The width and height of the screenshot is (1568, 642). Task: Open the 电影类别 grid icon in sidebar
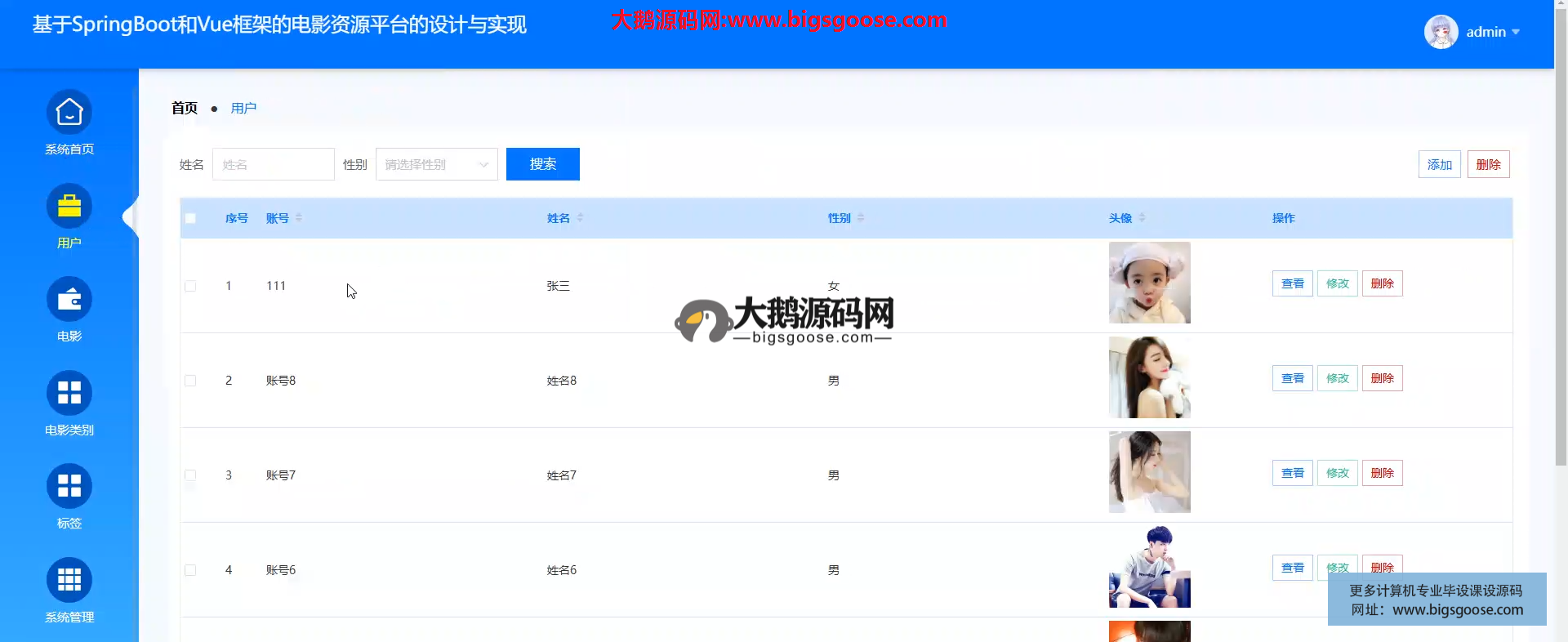click(69, 394)
